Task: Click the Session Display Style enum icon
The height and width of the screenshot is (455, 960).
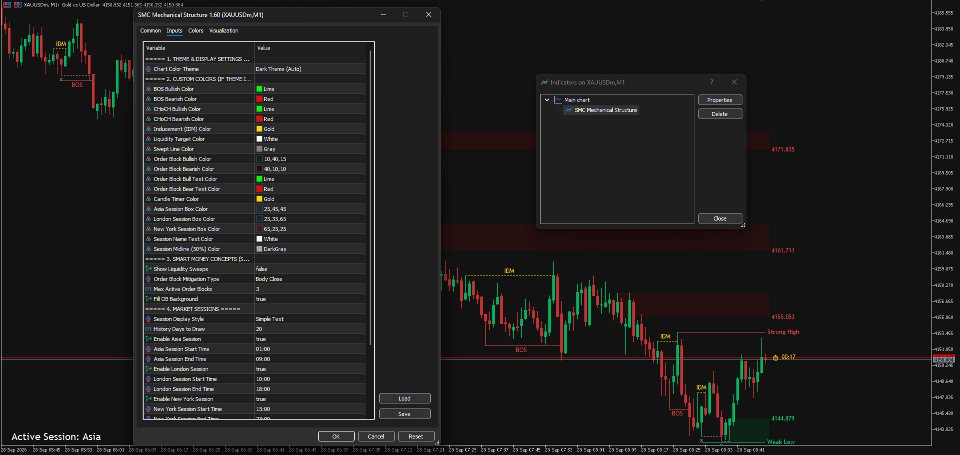Action: point(148,319)
